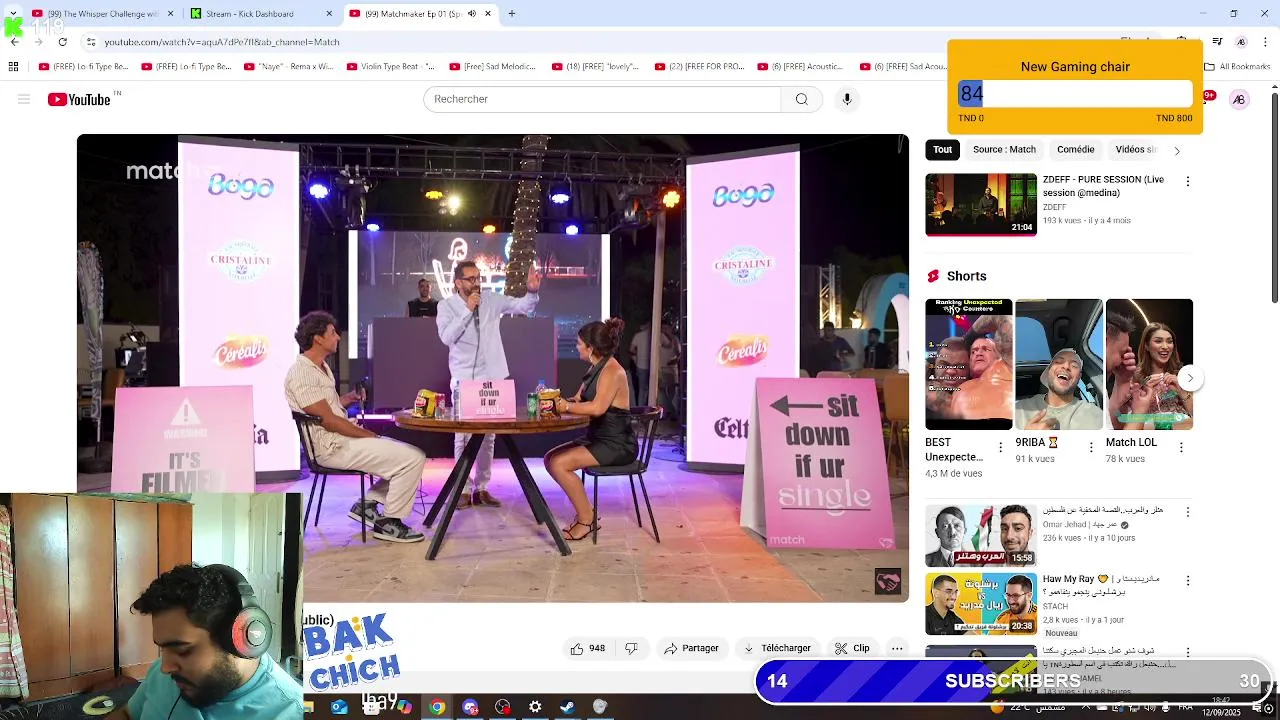The height and width of the screenshot is (720, 1280).
Task: Open the tab search dropdown arrow
Action: click(x=13, y=14)
